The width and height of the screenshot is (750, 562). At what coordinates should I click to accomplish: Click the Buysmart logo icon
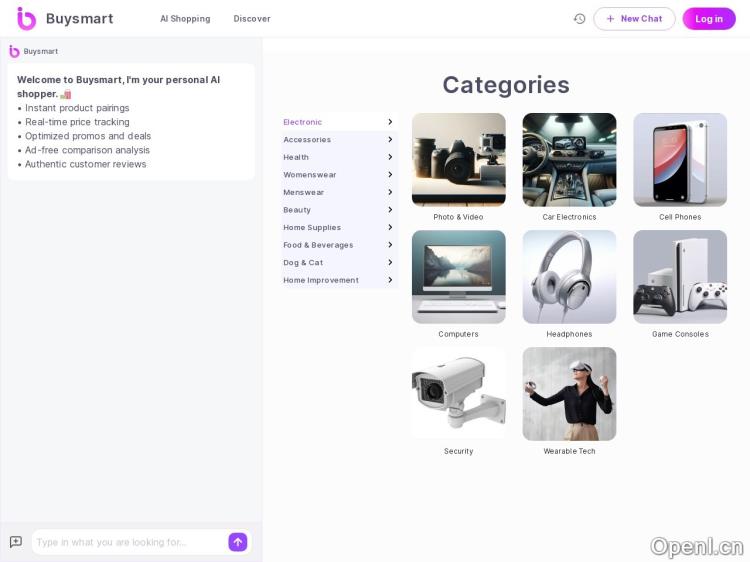click(26, 19)
